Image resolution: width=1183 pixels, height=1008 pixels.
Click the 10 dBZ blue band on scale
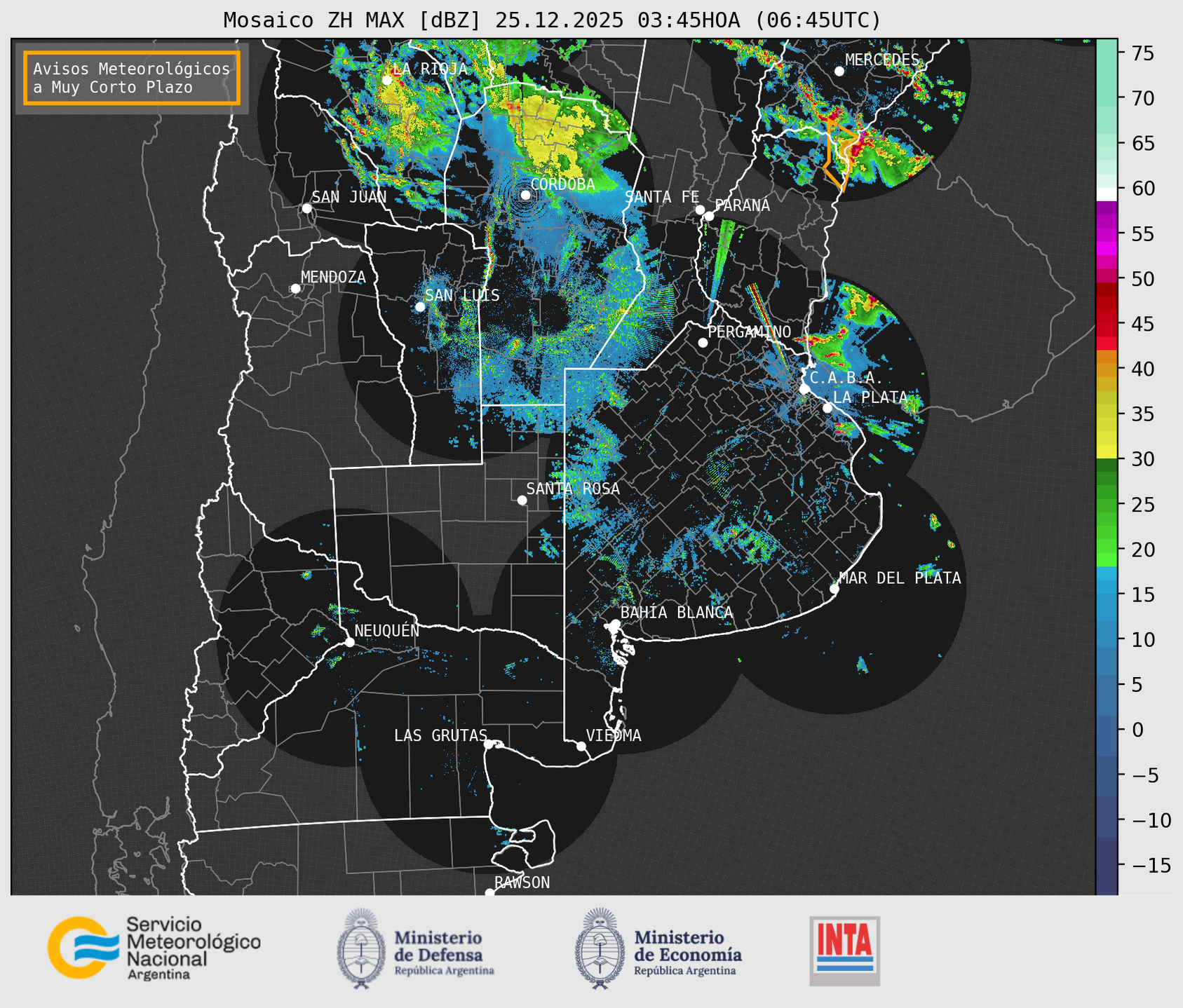(x=1106, y=639)
